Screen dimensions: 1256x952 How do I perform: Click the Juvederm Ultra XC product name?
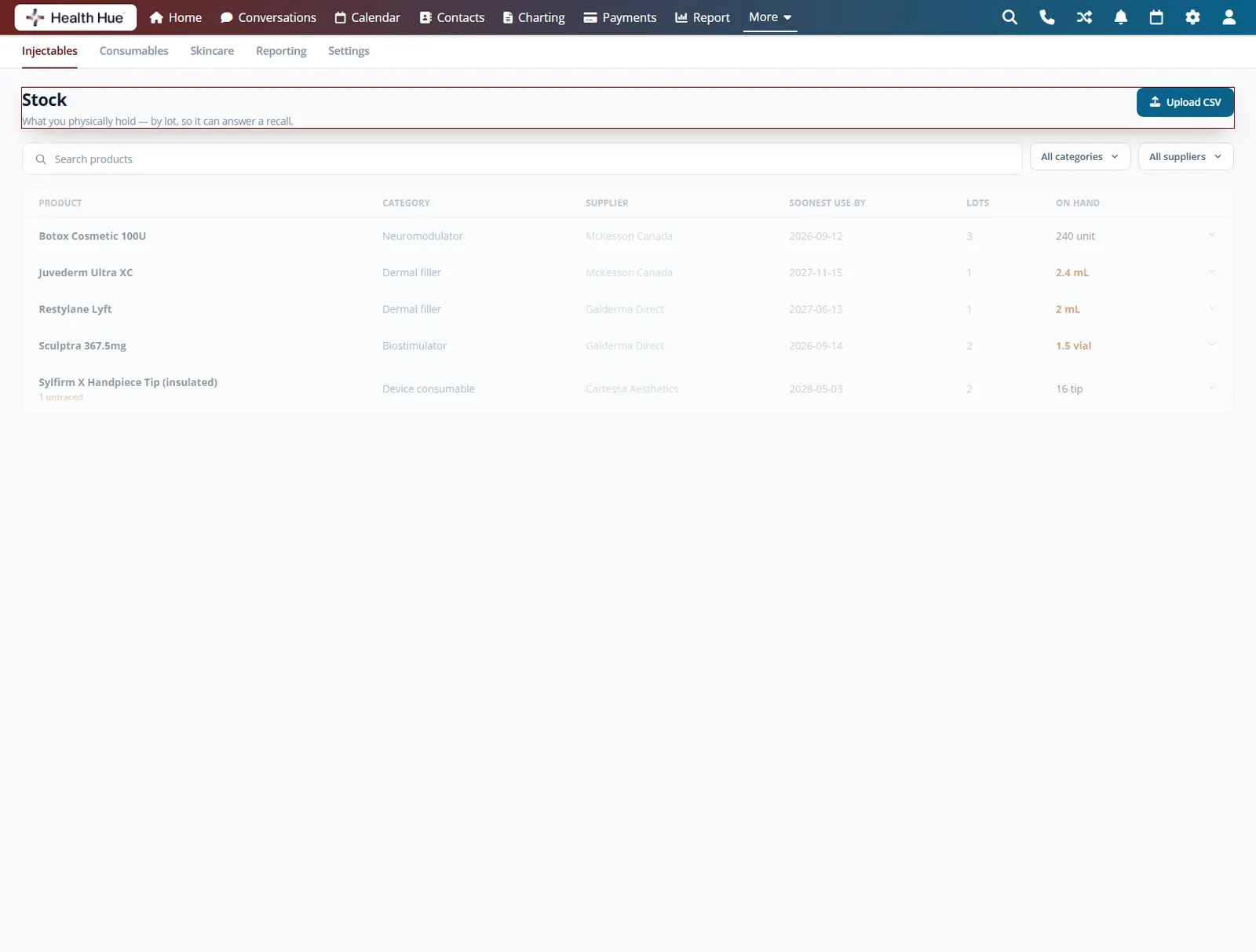[86, 273]
